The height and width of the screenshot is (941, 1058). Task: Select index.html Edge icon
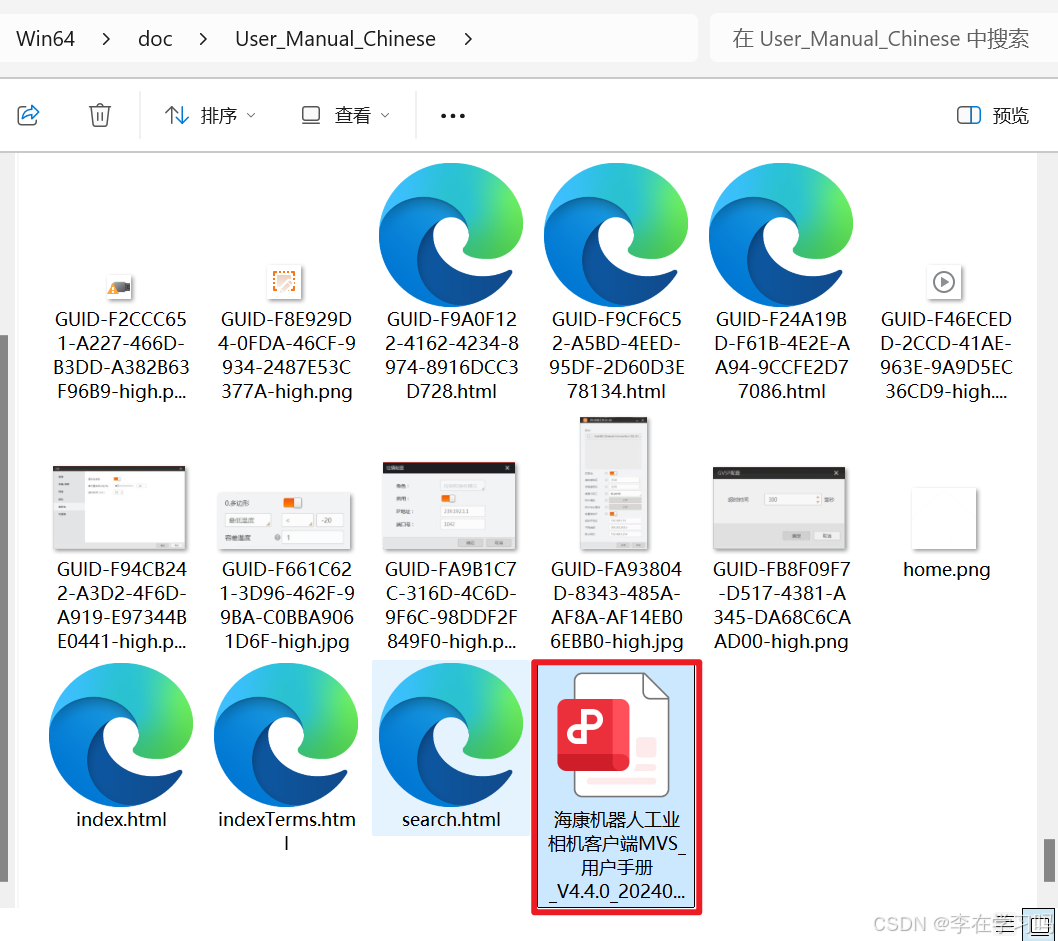(x=121, y=735)
